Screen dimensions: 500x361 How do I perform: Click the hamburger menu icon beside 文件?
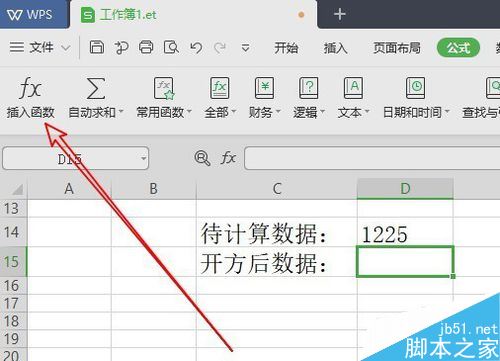click(x=17, y=47)
